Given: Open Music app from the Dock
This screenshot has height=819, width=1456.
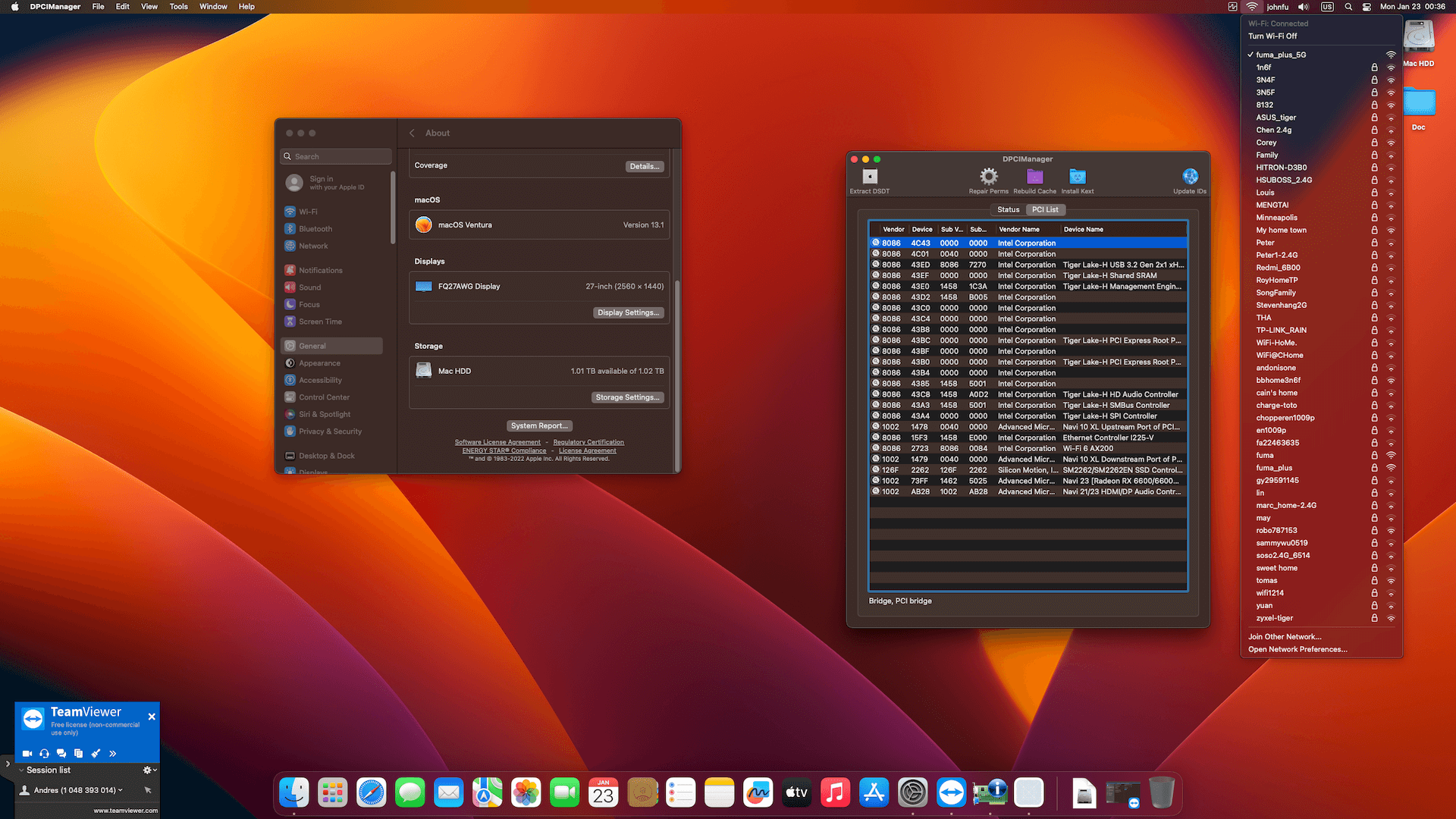Looking at the screenshot, I should tap(835, 792).
